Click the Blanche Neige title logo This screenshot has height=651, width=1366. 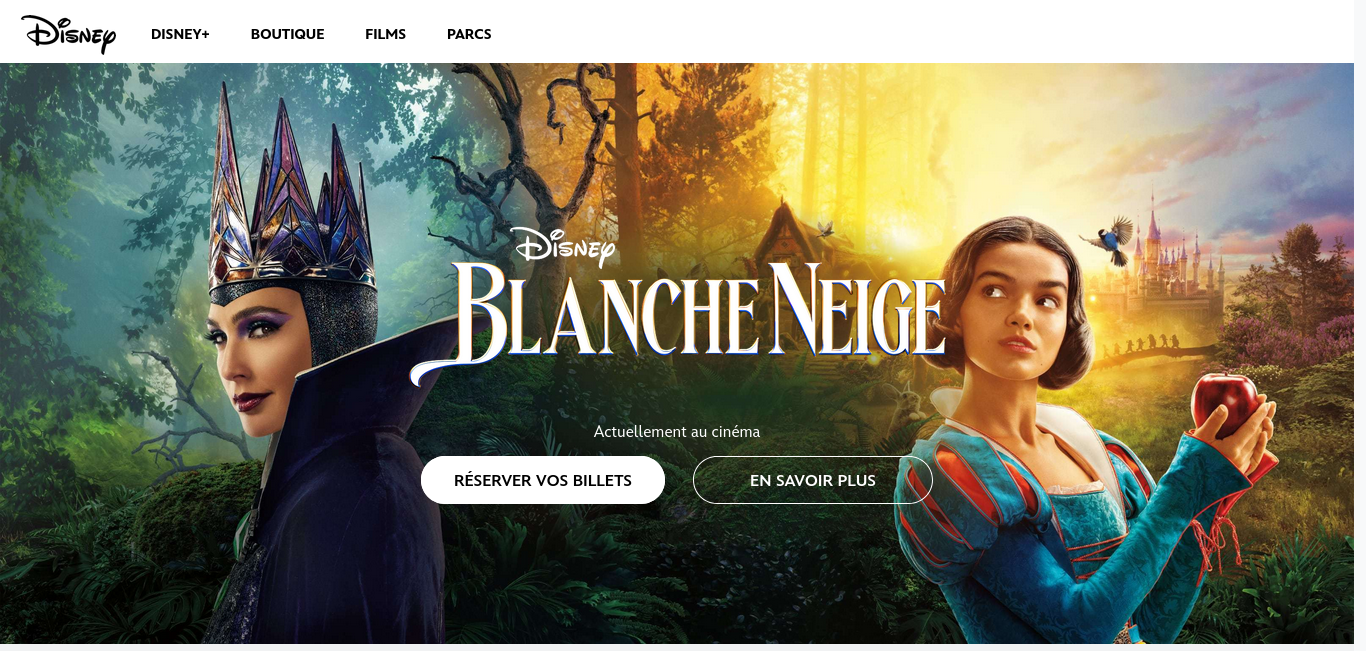click(x=680, y=322)
